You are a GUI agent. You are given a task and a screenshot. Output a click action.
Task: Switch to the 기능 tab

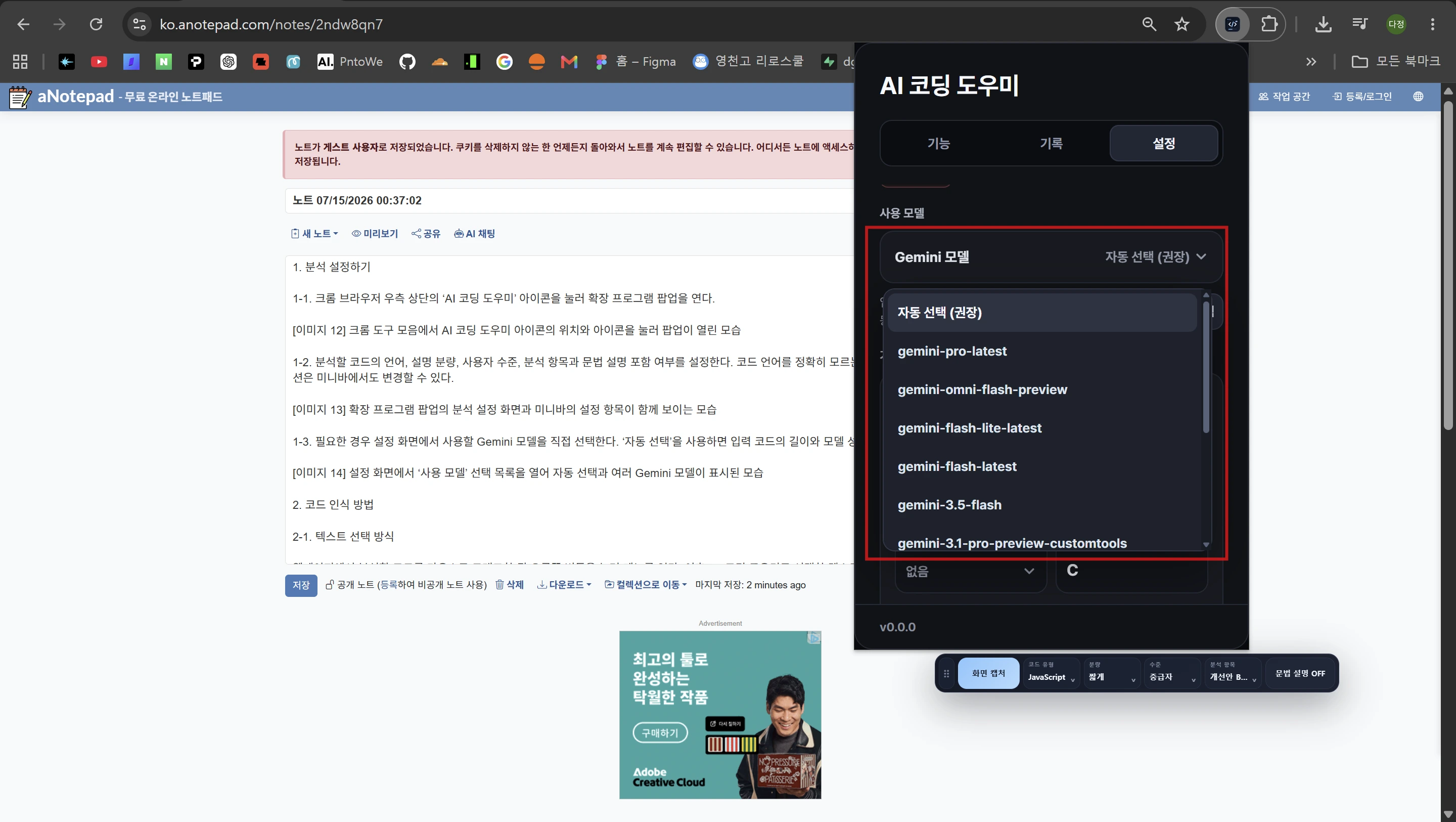coord(938,143)
